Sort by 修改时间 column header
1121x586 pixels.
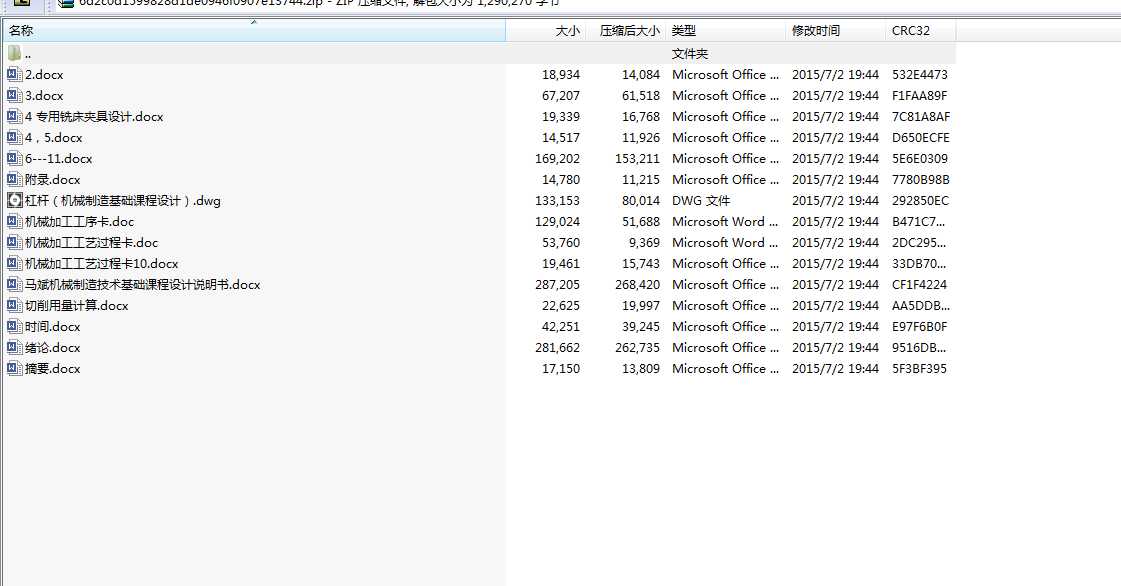(x=835, y=31)
